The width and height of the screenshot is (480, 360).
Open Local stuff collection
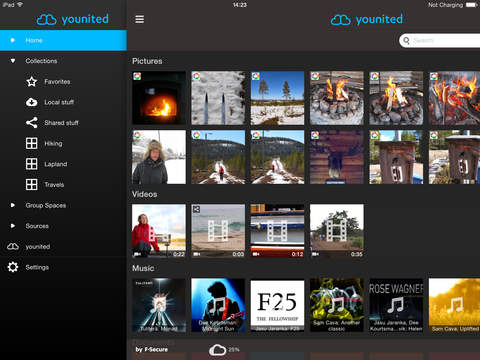59,102
